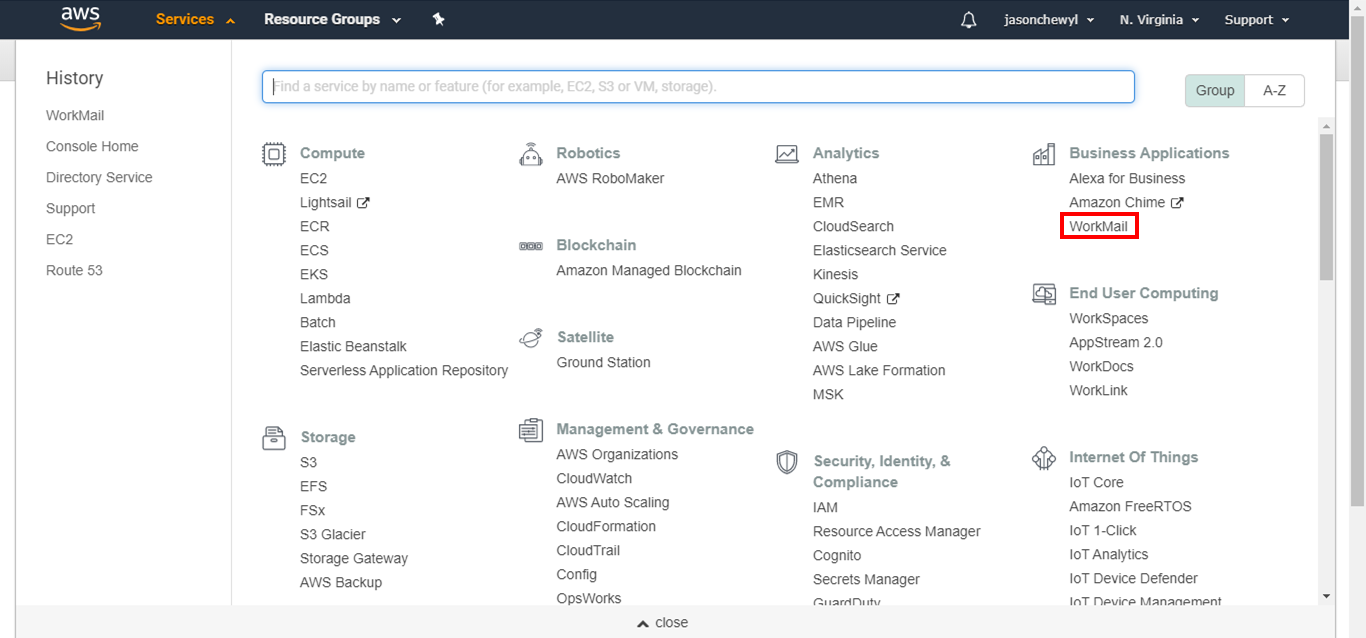Expand Resource Groups dropdown
1366x638 pixels.
coord(332,19)
